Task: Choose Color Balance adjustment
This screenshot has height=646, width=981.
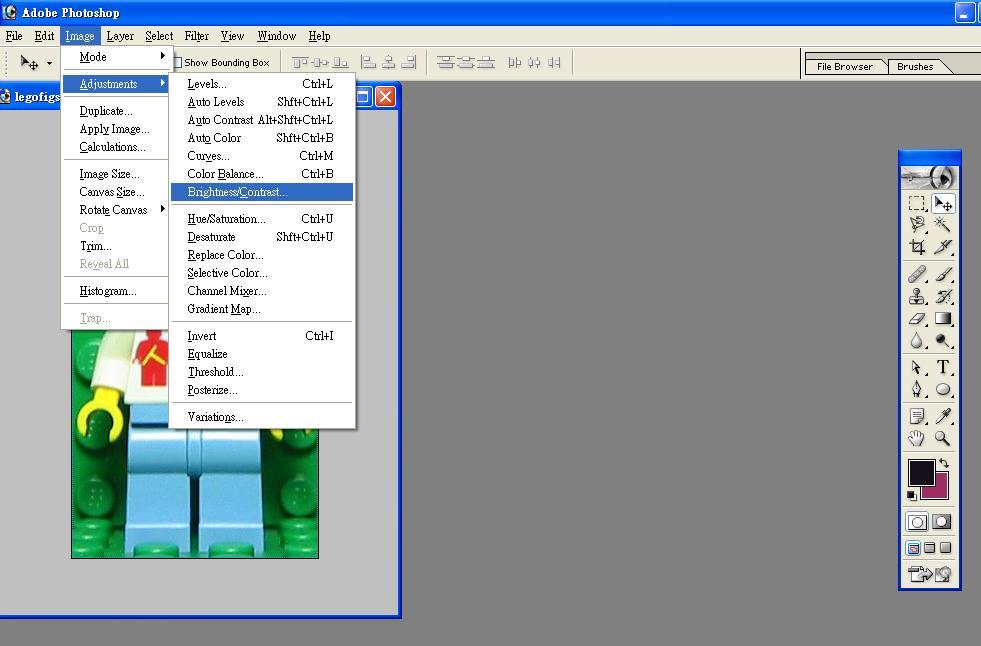Action: coord(262,174)
